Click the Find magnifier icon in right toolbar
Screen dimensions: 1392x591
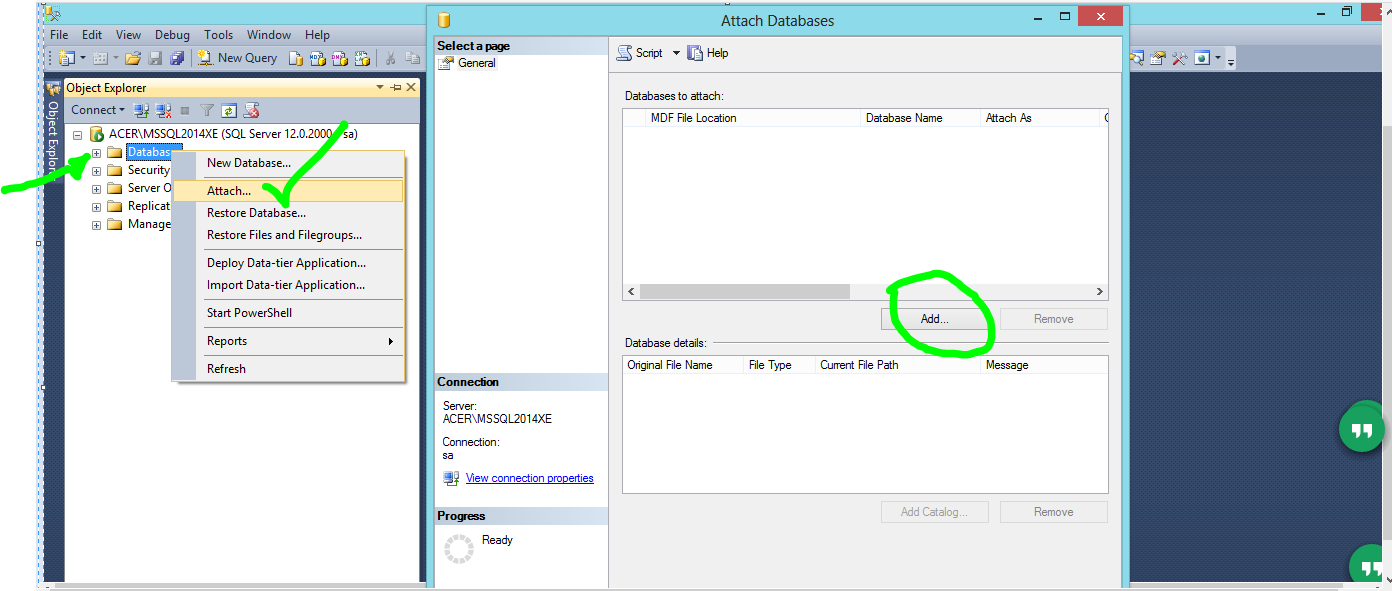pos(1138,58)
